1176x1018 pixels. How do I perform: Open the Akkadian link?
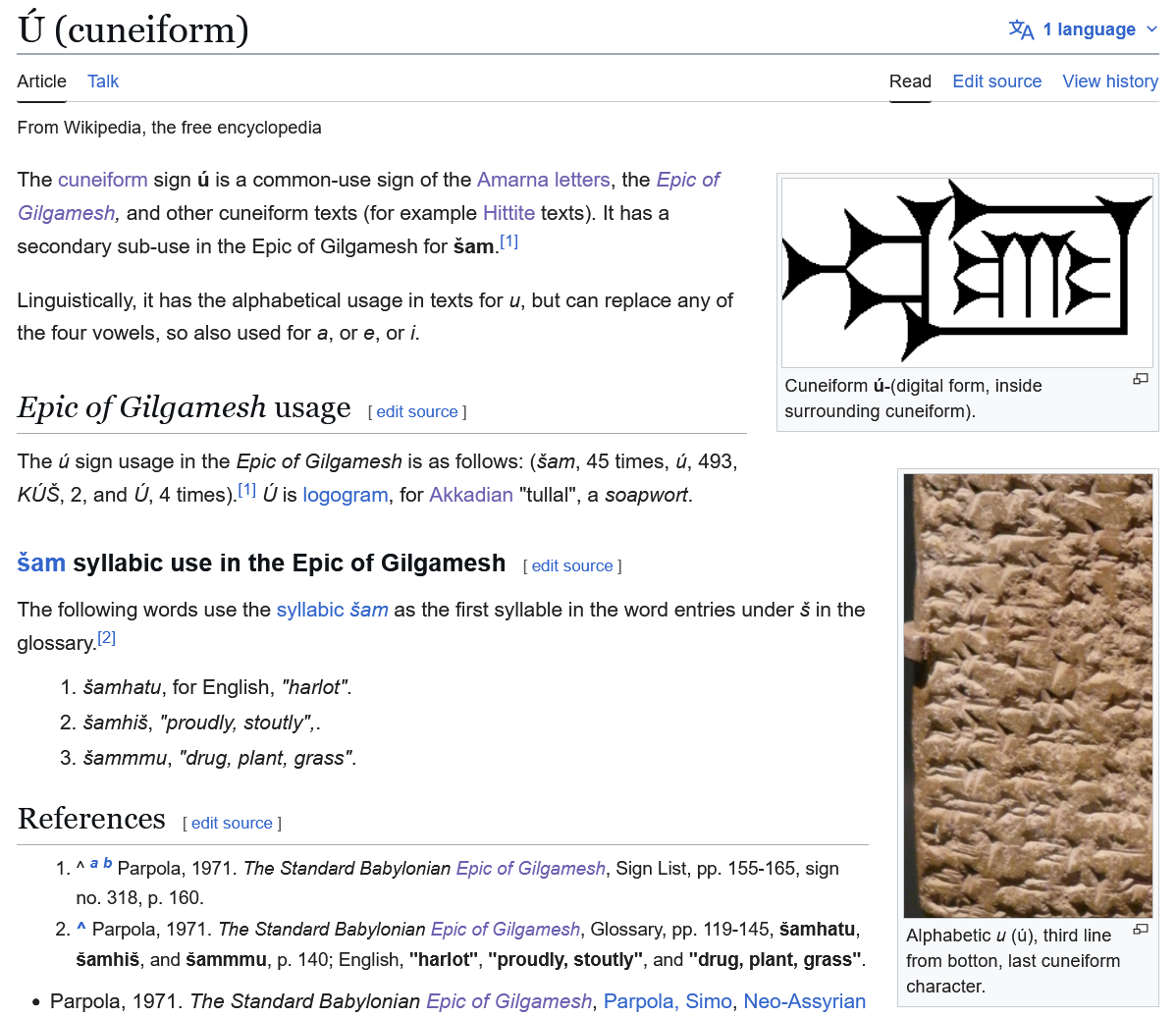pos(470,495)
